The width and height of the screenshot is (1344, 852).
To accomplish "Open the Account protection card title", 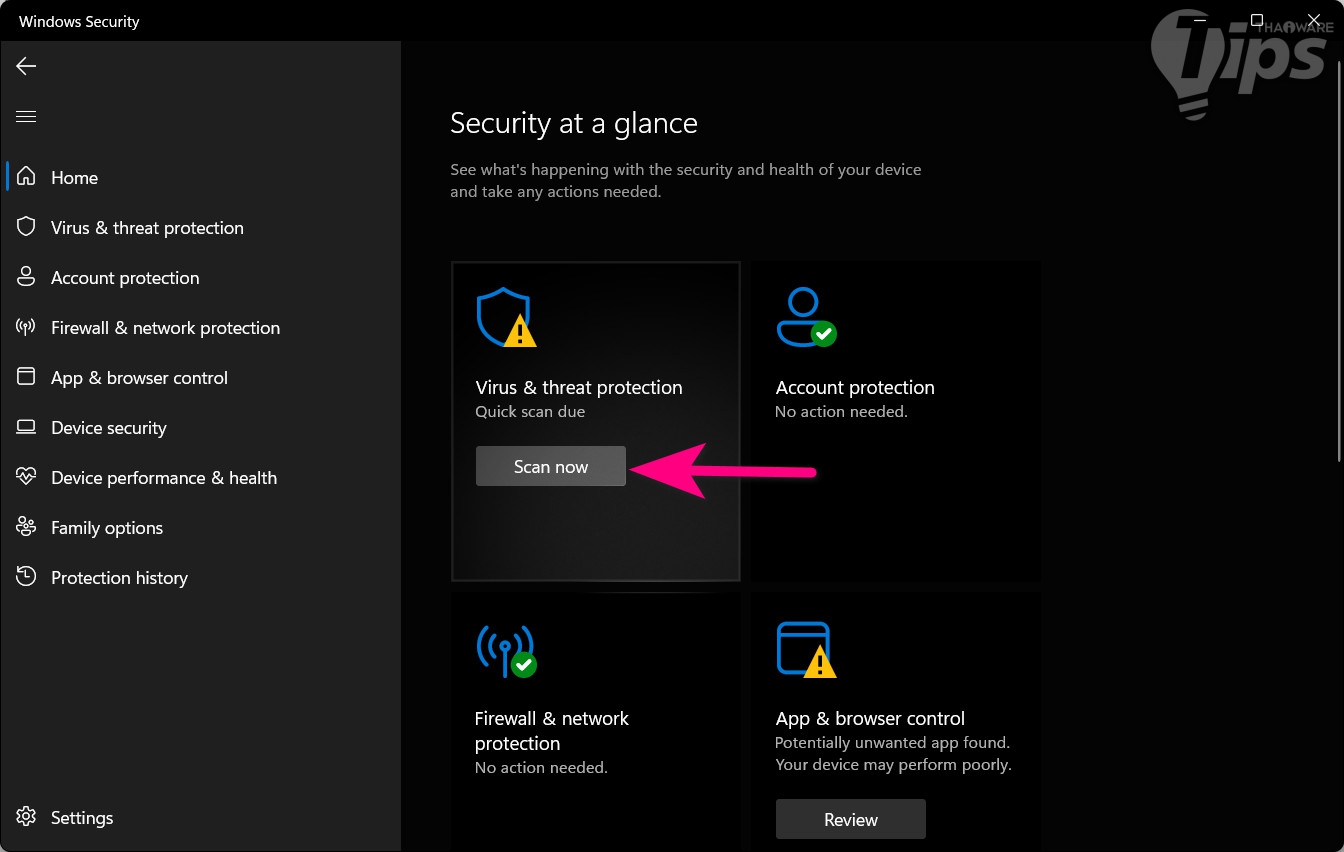I will pyautogui.click(x=855, y=387).
